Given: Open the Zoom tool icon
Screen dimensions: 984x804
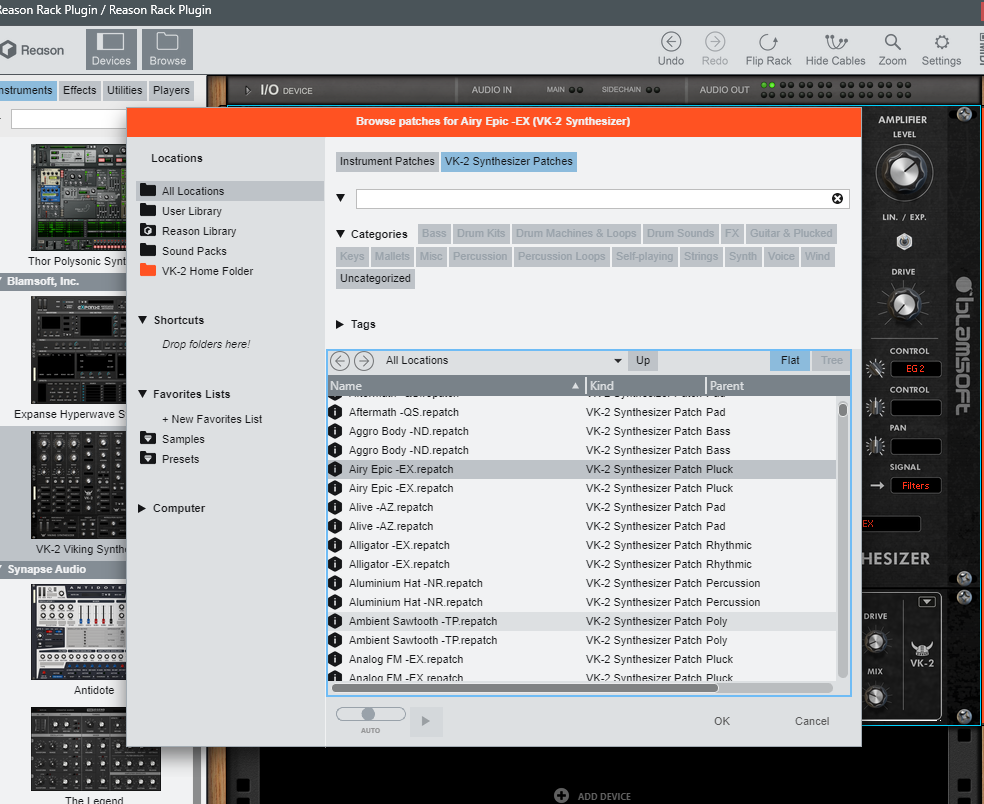Looking at the screenshot, I should coord(892,42).
